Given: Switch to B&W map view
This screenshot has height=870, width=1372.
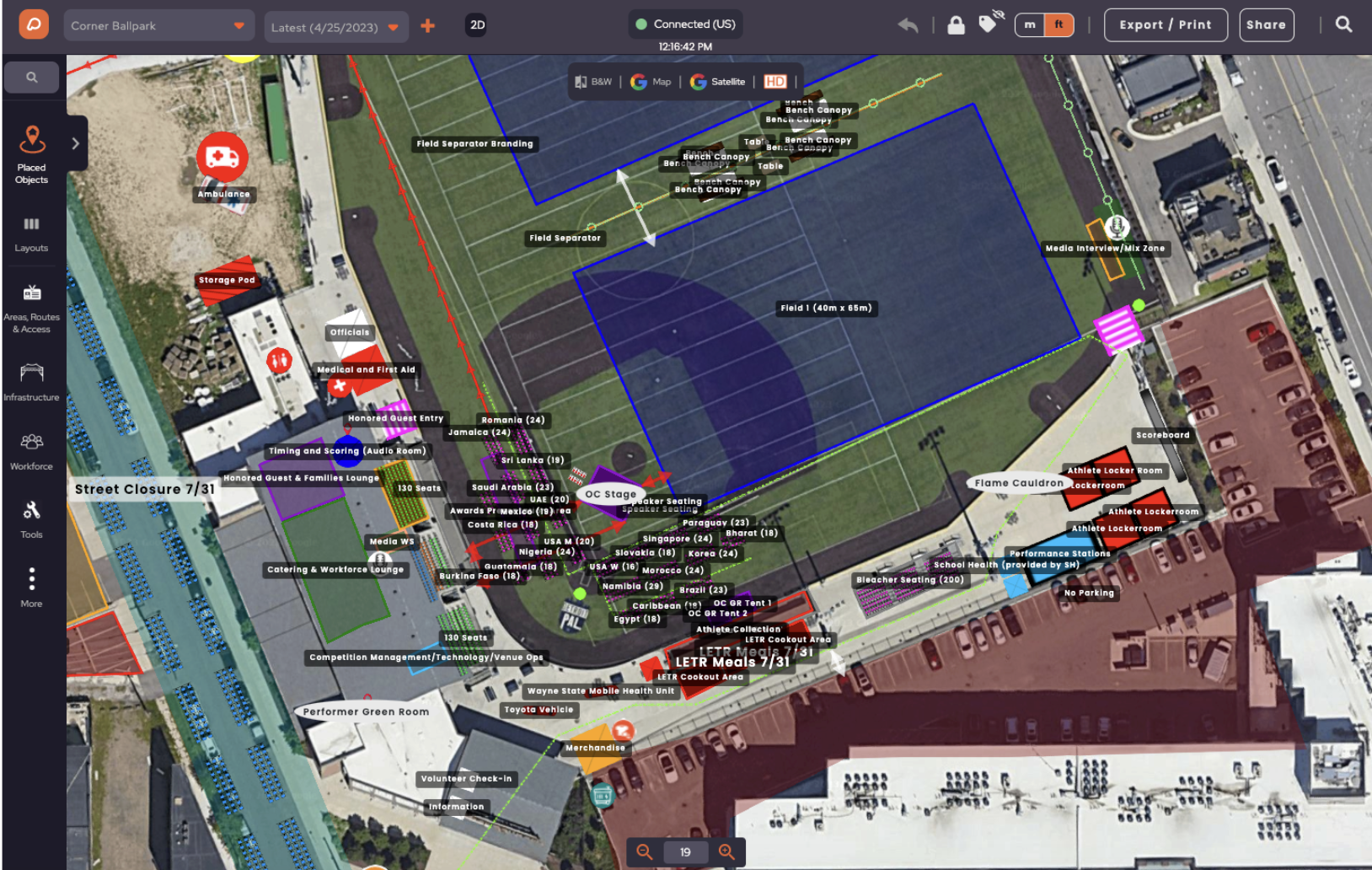Looking at the screenshot, I should pyautogui.click(x=595, y=81).
